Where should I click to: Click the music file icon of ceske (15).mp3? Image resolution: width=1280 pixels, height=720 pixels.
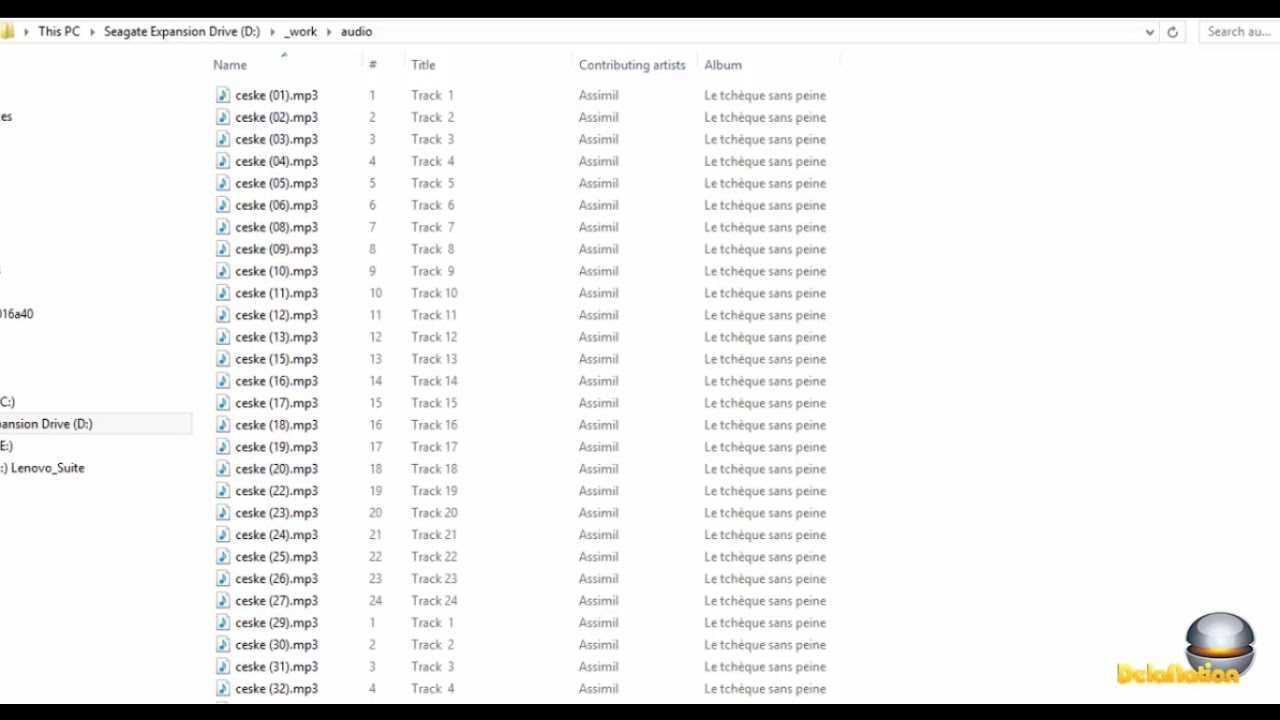[x=223, y=359]
